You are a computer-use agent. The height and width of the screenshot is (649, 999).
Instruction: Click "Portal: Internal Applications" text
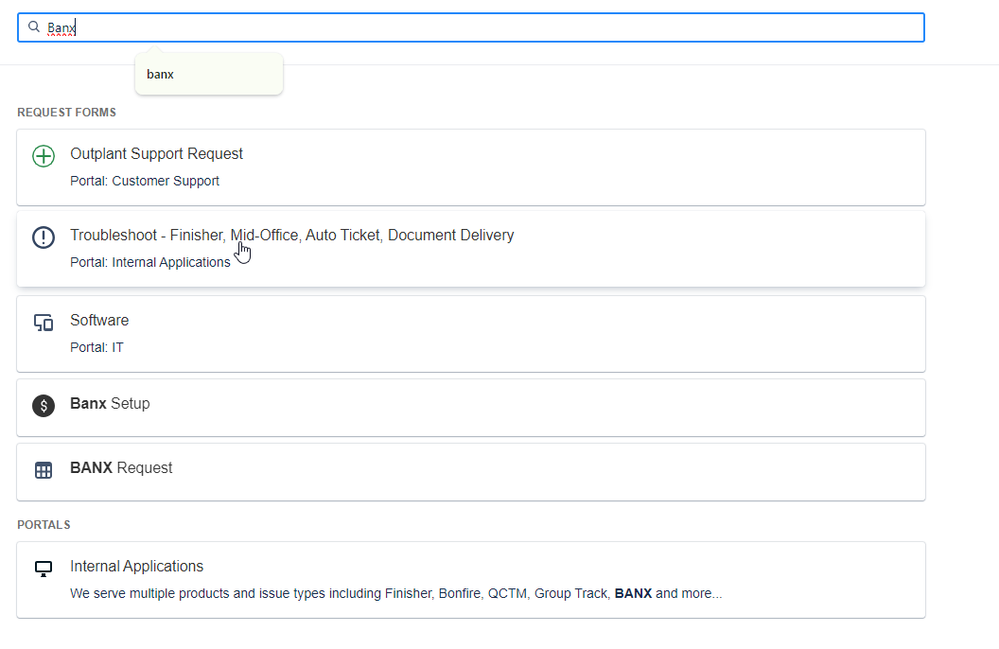pos(150,262)
